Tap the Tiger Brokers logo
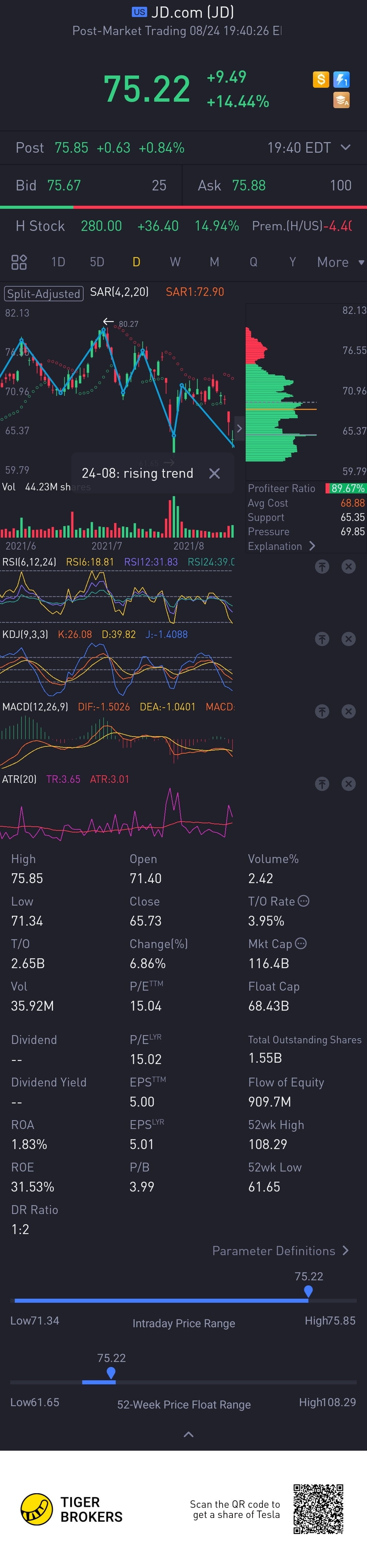 point(72,1510)
